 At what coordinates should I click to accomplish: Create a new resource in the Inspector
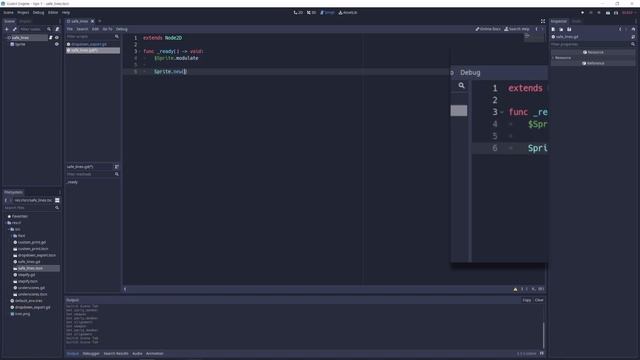coord(553,29)
